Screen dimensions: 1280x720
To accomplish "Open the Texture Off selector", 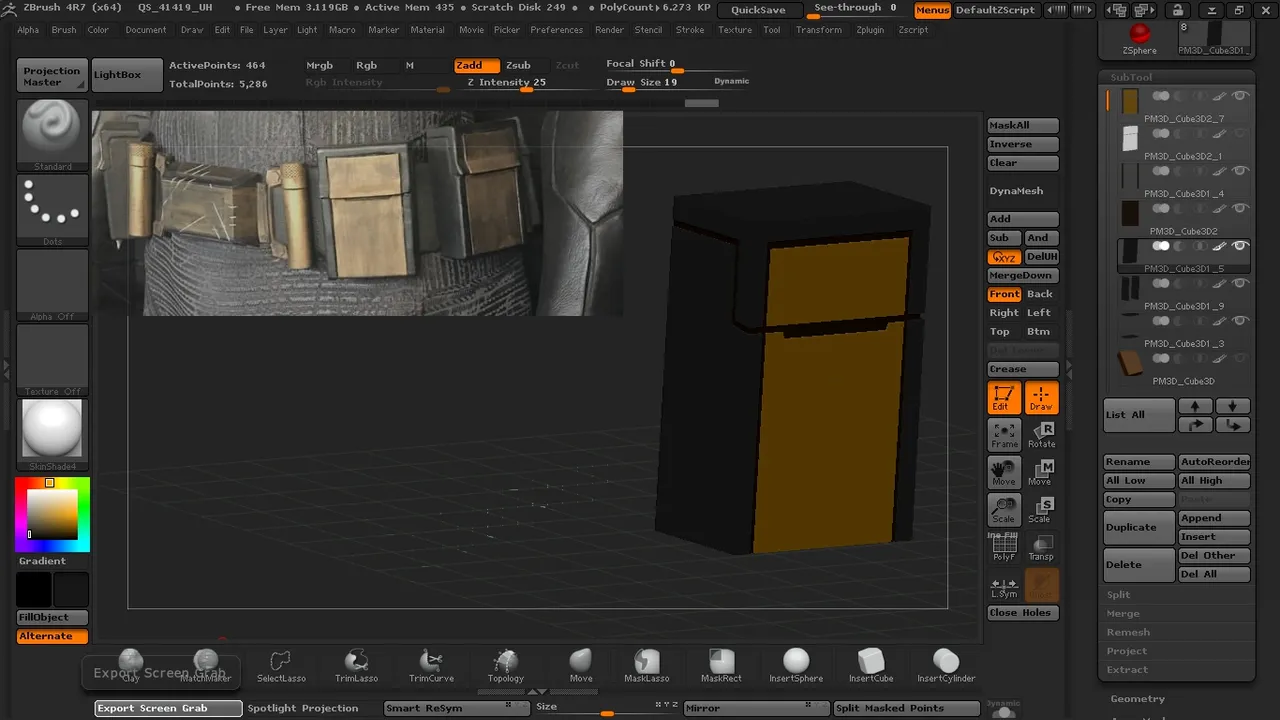I will (53, 360).
